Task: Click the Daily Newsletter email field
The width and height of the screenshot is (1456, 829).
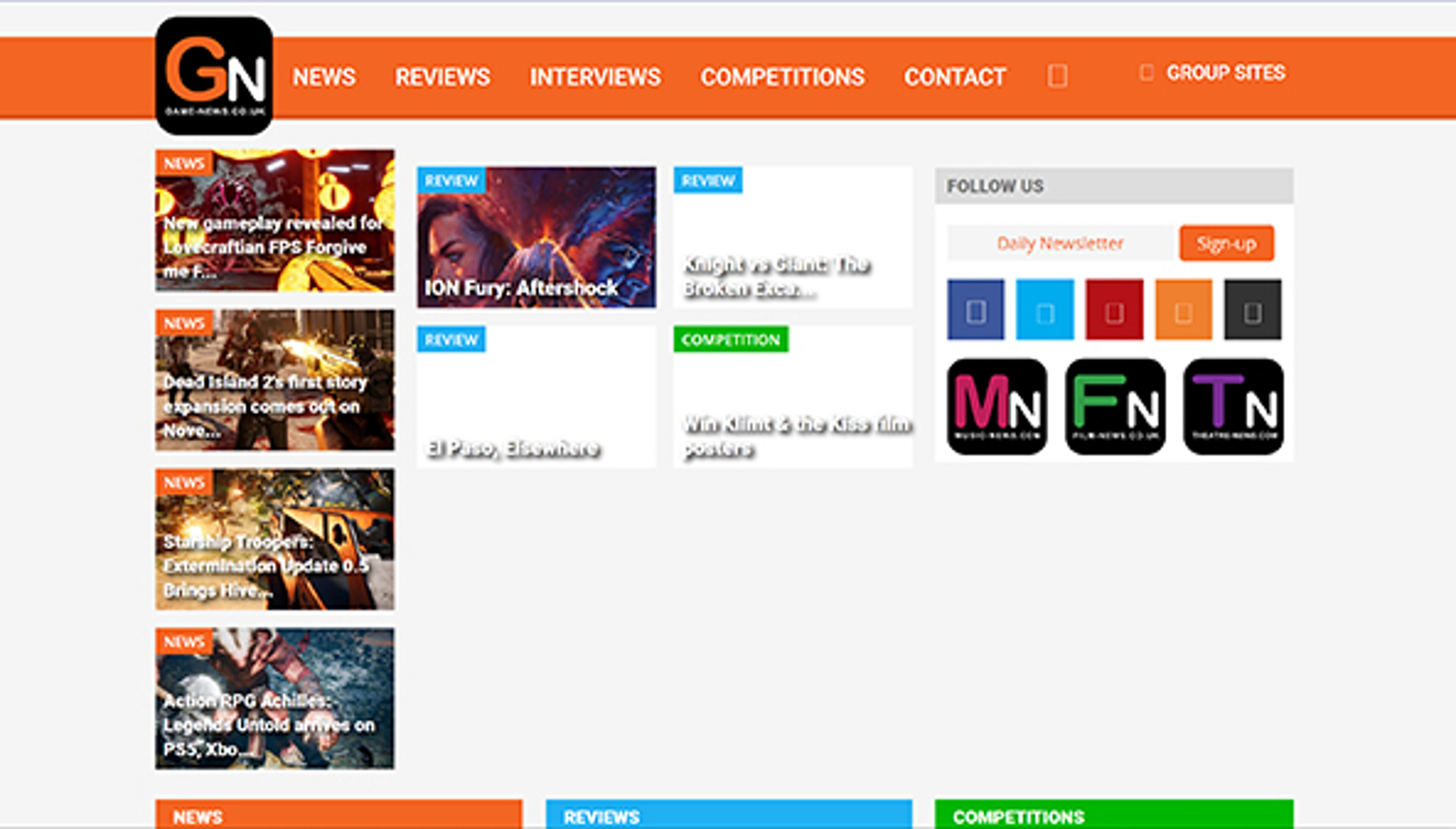Action: tap(1060, 243)
